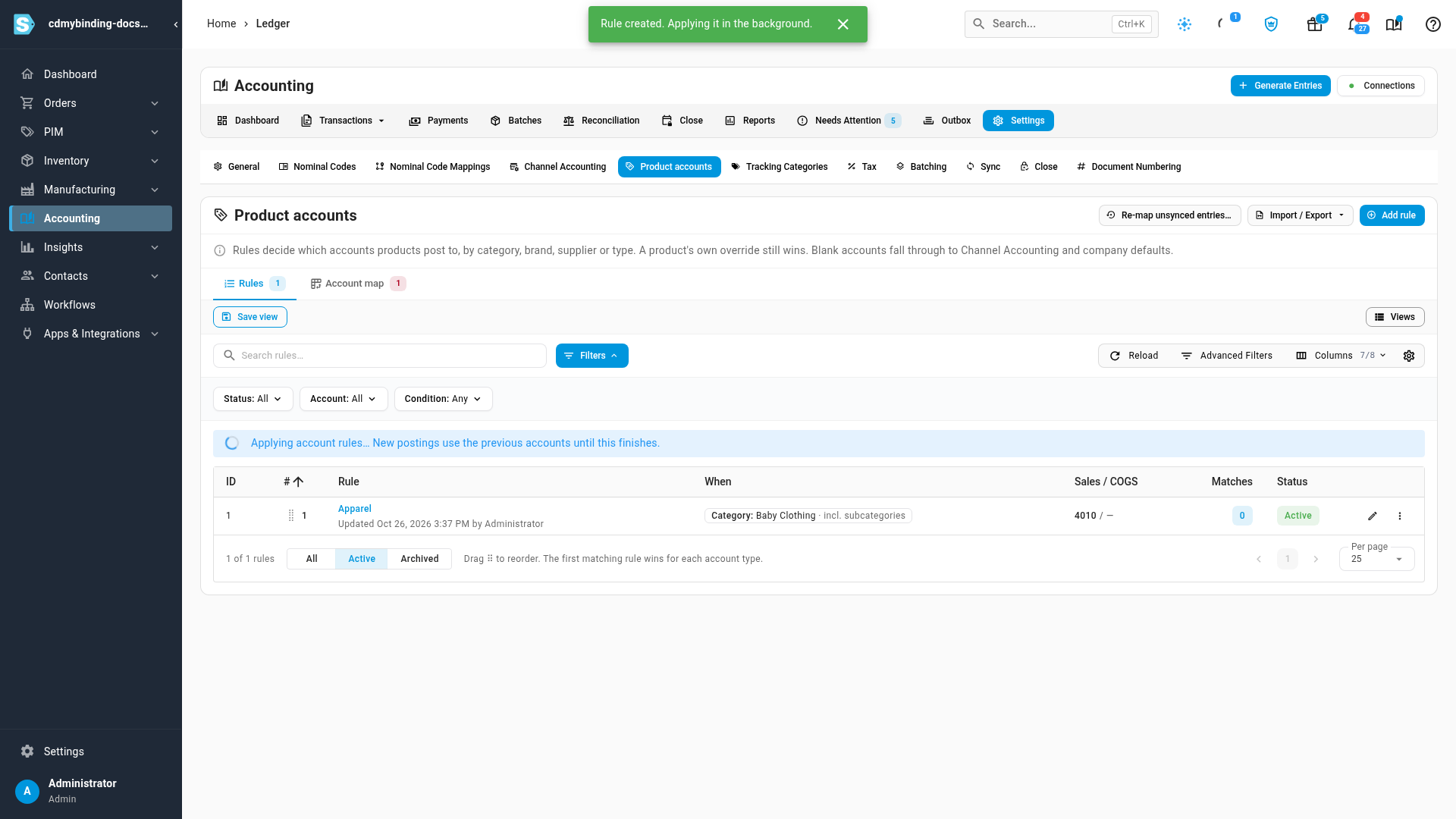Viewport: 1456px width, 819px height.
Task: Click the drag handle of Apparel rule
Action: [x=291, y=516]
